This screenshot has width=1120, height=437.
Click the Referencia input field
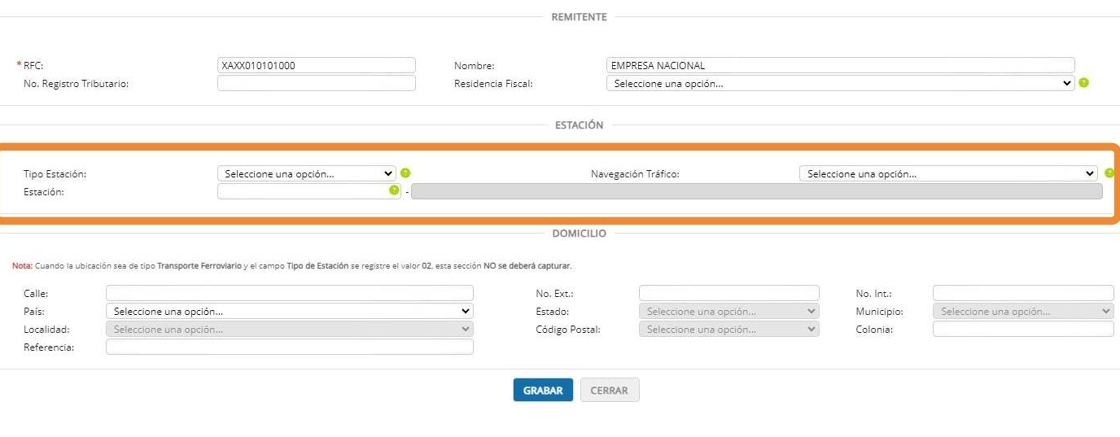point(289,347)
